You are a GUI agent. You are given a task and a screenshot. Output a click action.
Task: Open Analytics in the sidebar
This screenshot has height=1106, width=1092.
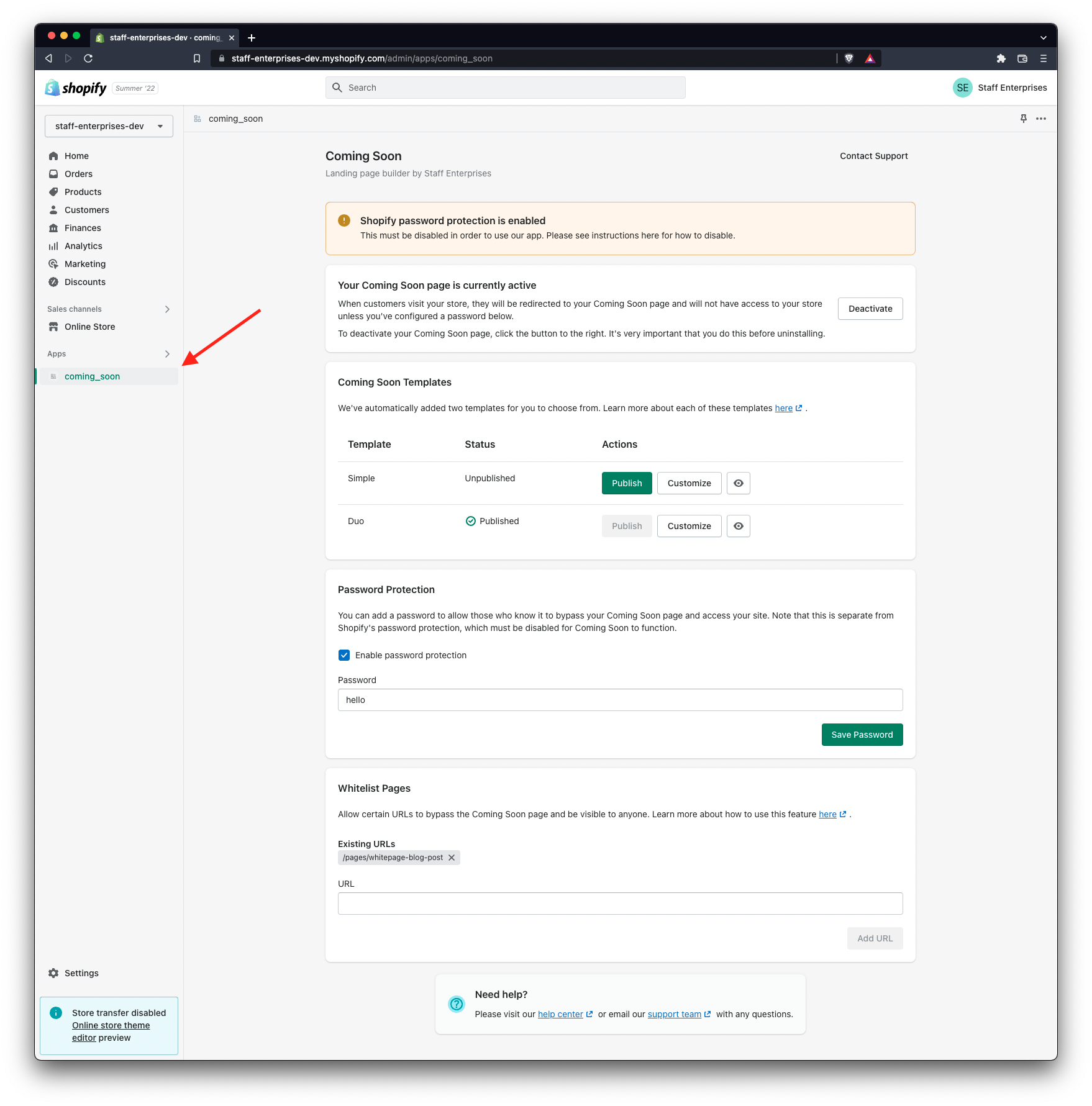83,246
